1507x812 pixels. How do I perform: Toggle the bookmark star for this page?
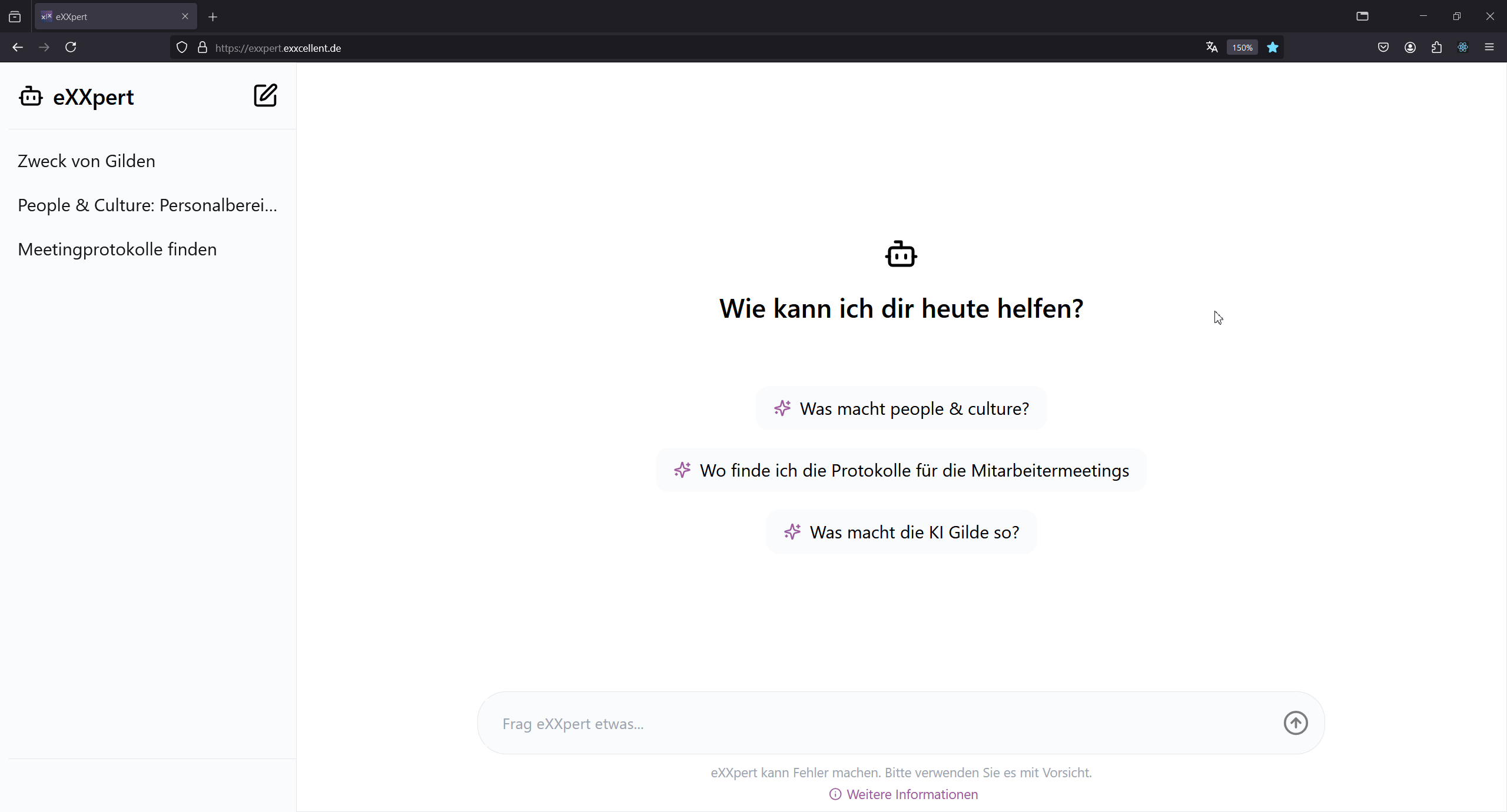coord(1273,47)
